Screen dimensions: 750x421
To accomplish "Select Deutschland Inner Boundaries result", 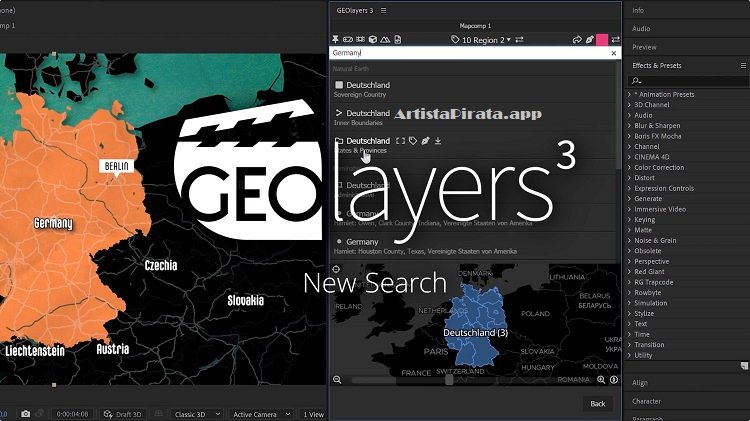I will [x=474, y=117].
